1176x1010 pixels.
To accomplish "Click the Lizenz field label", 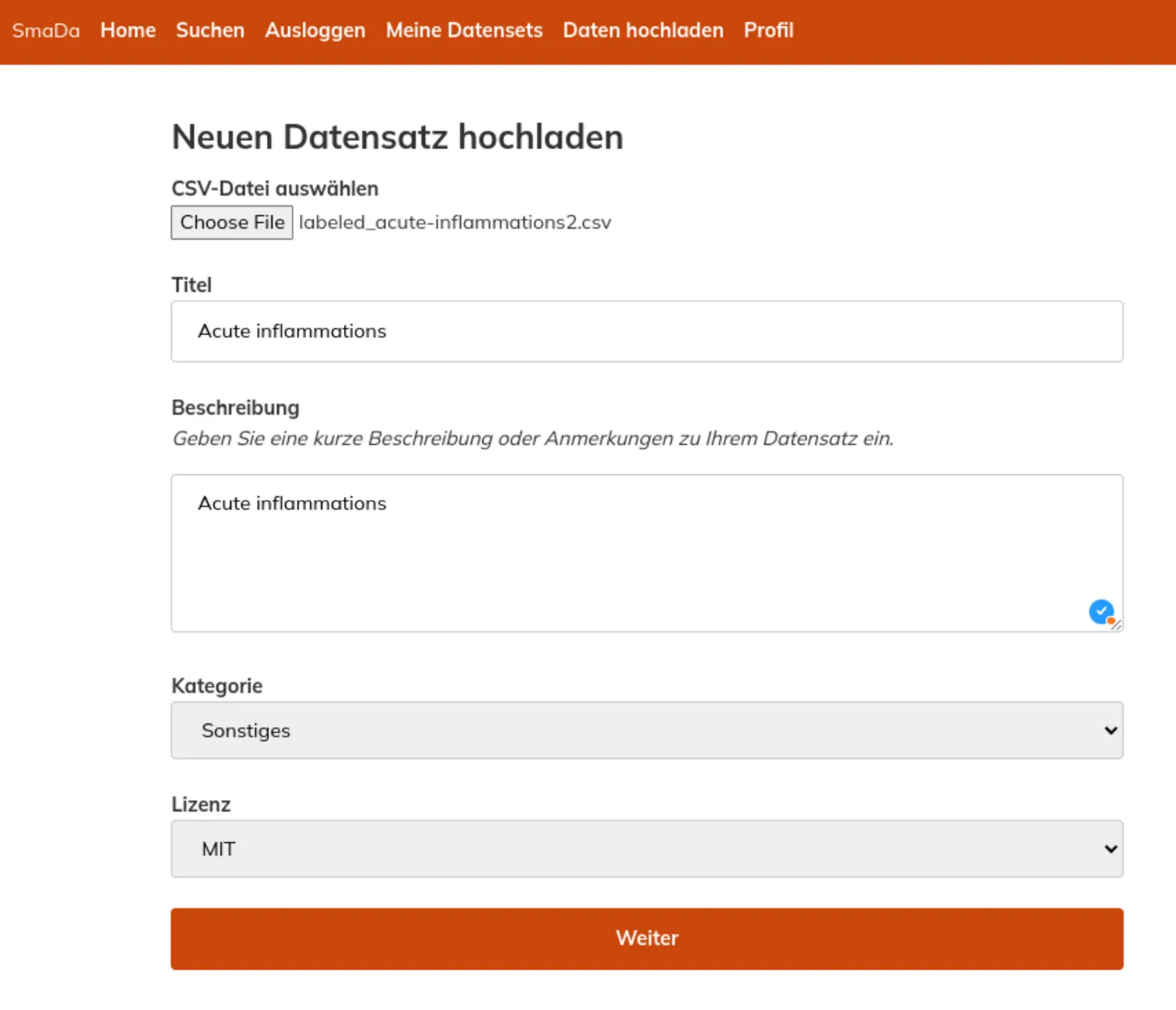I will 201,803.
